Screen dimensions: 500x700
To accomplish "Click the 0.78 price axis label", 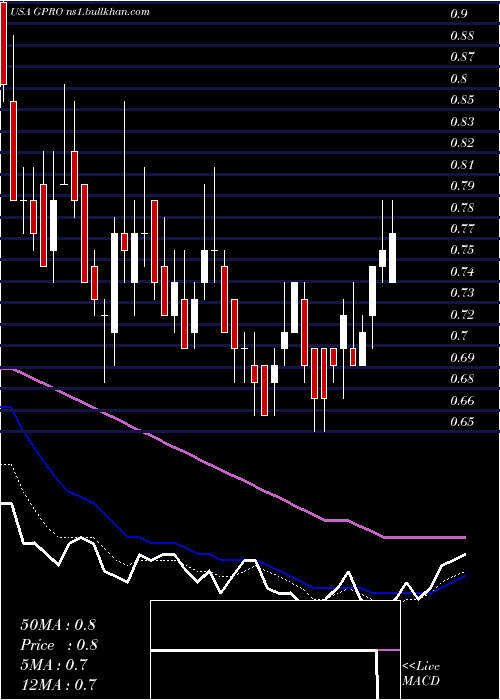I will tap(462, 208).
